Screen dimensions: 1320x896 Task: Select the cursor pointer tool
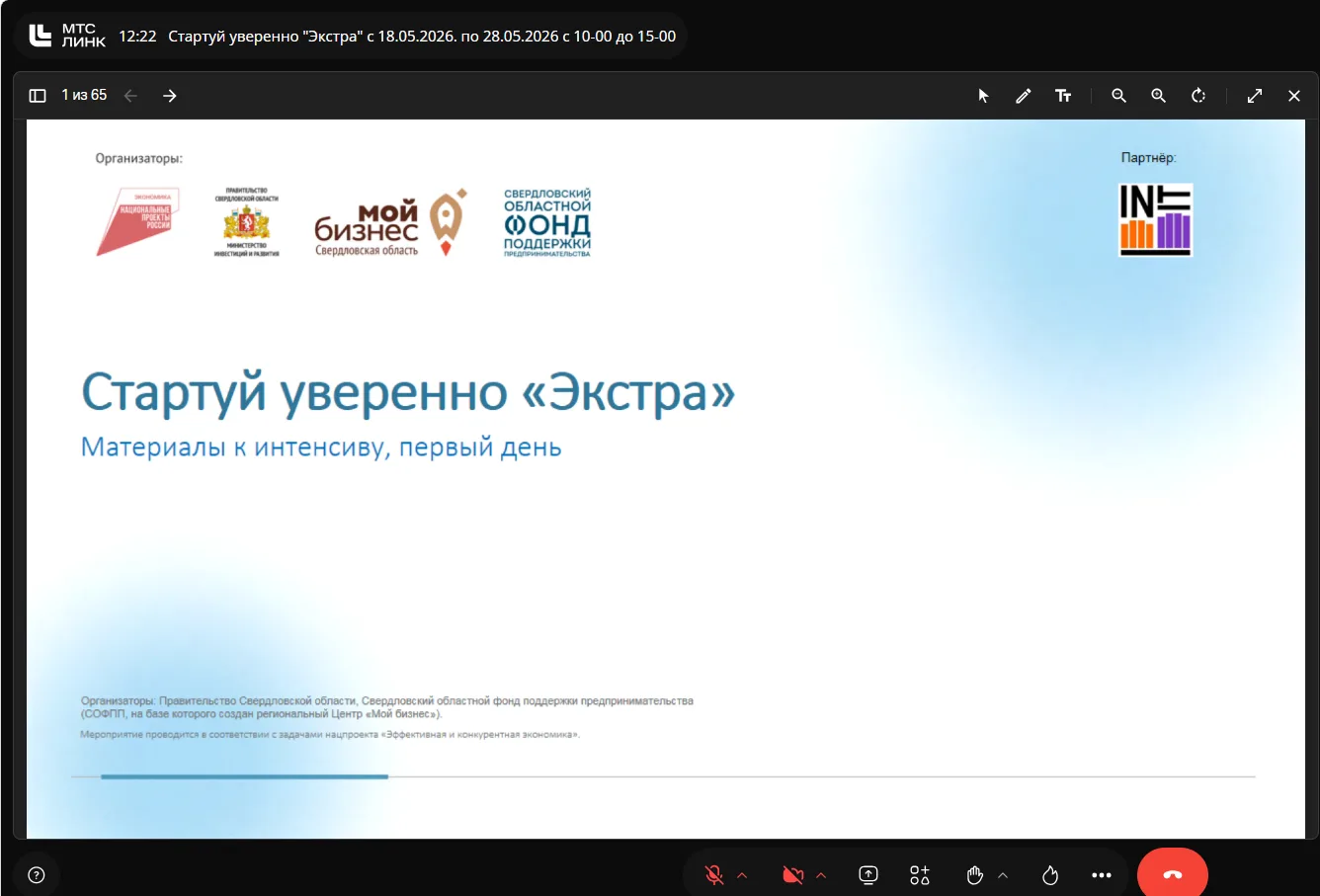pyautogui.click(x=983, y=96)
